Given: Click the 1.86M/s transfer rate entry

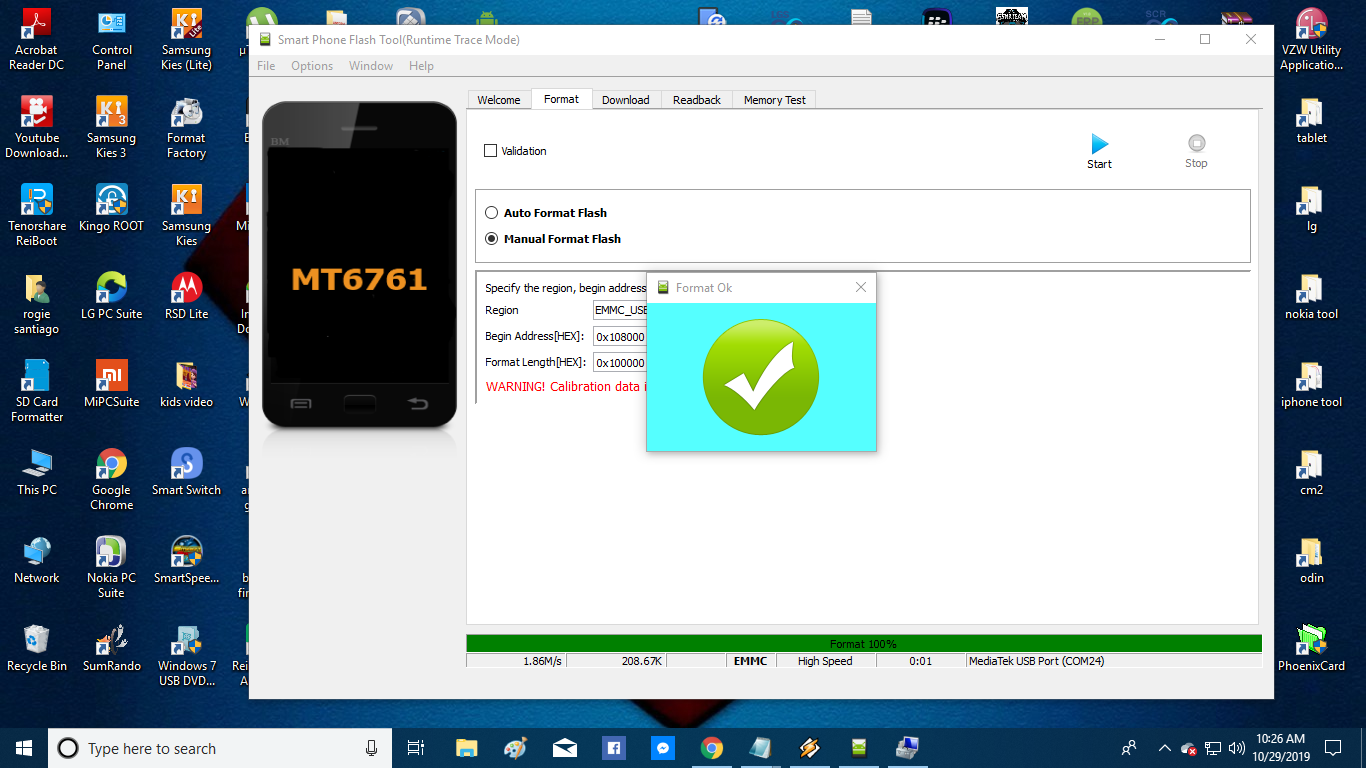Looking at the screenshot, I should (x=516, y=661).
